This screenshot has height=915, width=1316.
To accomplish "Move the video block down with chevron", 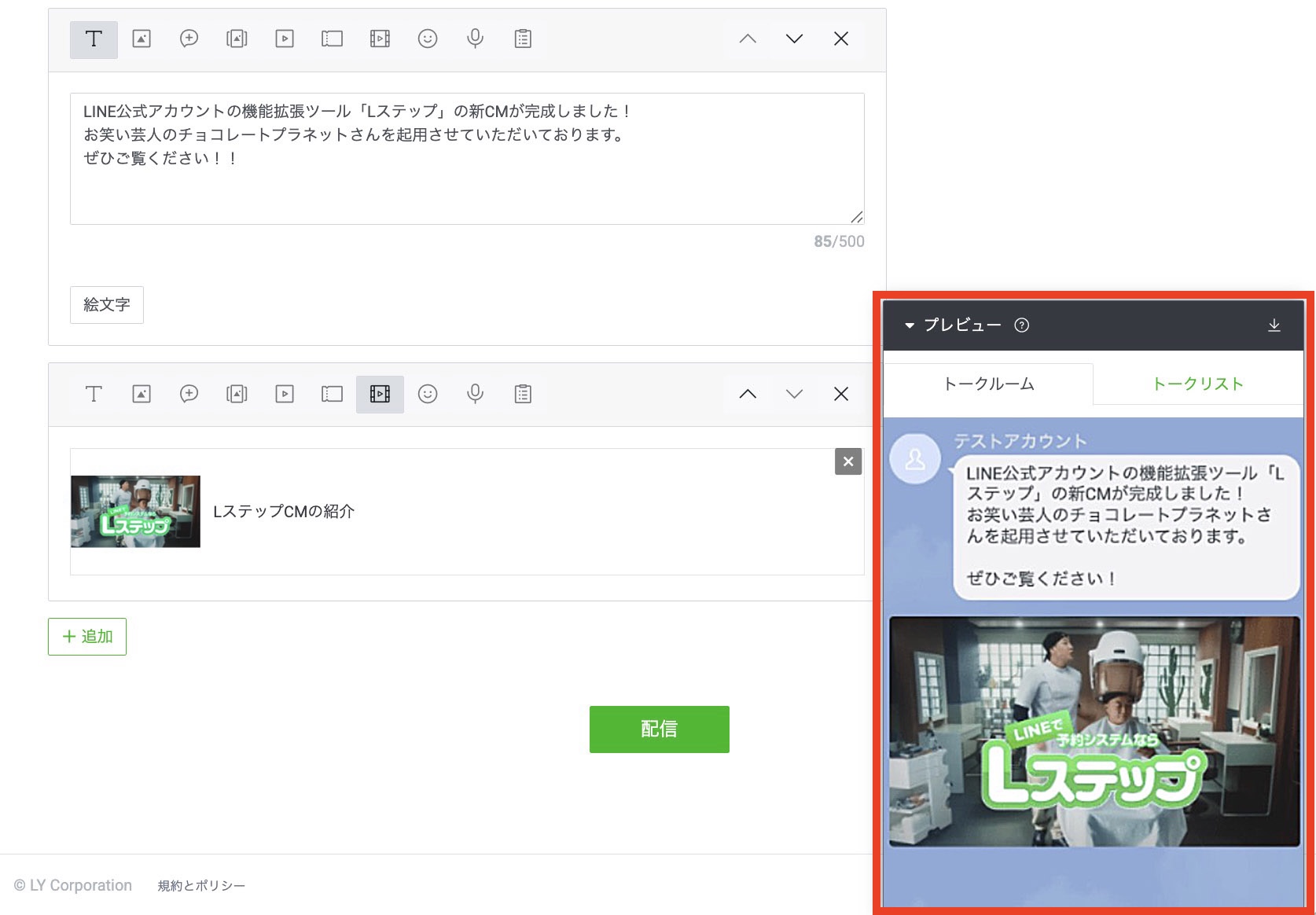I will coord(793,394).
